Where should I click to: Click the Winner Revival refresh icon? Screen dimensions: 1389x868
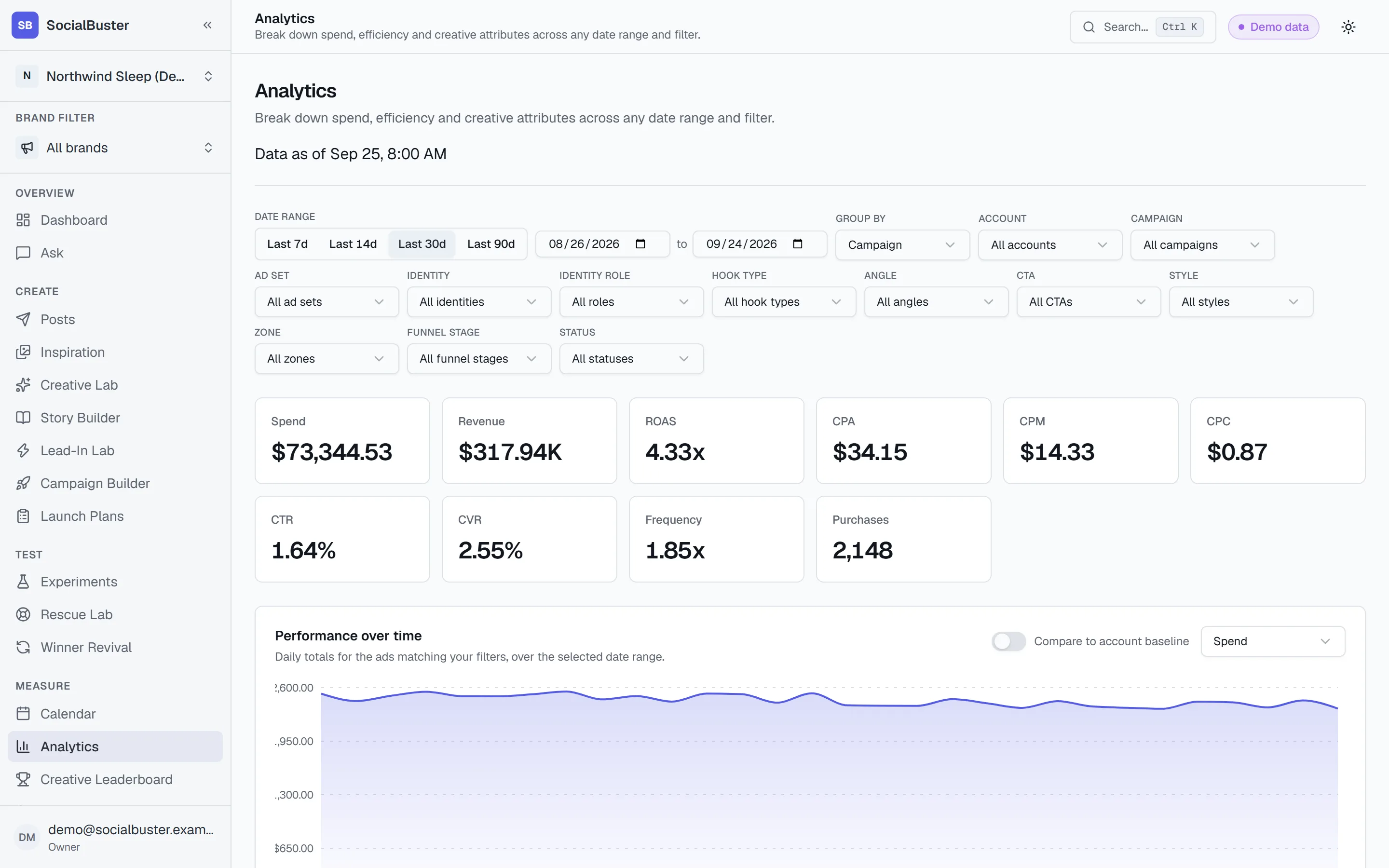coord(23,647)
